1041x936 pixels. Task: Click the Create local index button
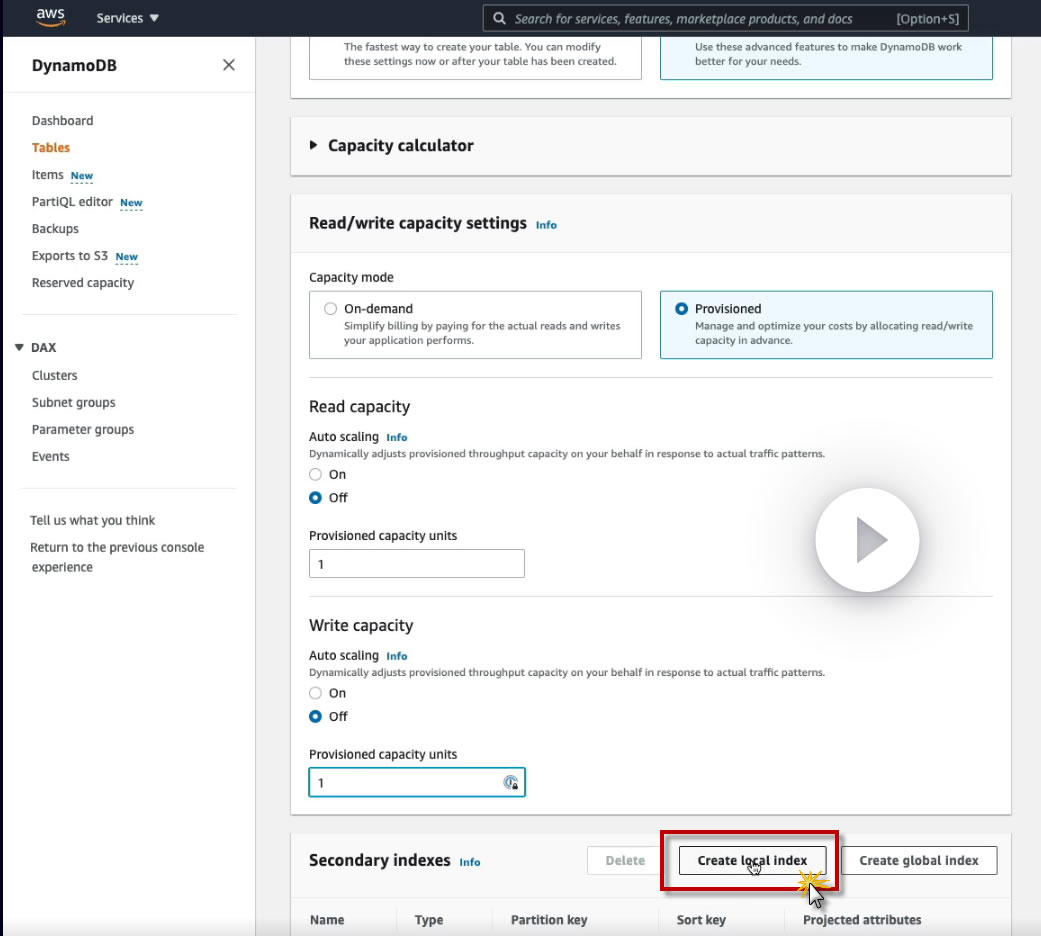tap(752, 861)
